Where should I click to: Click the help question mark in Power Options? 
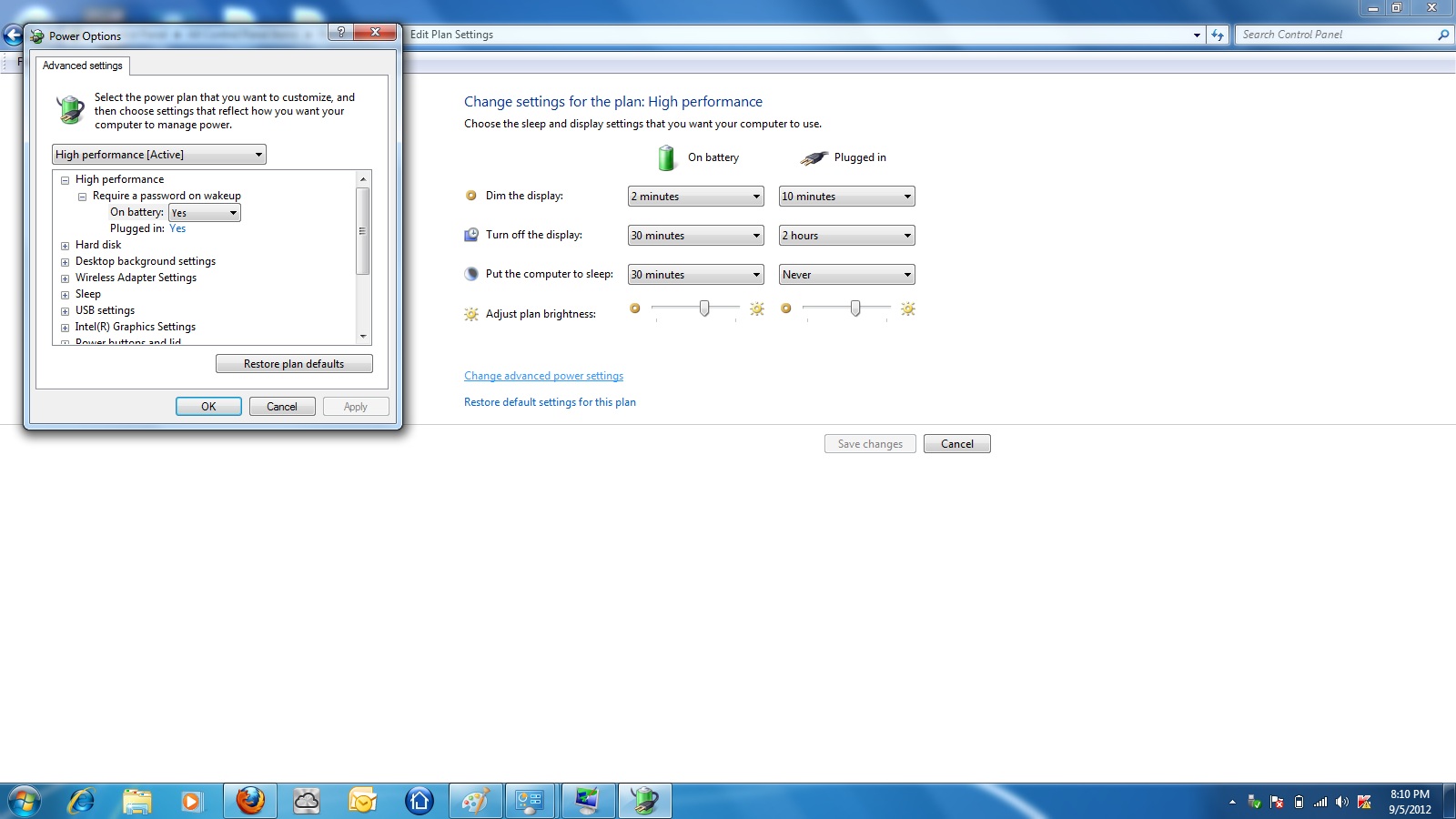[341, 32]
